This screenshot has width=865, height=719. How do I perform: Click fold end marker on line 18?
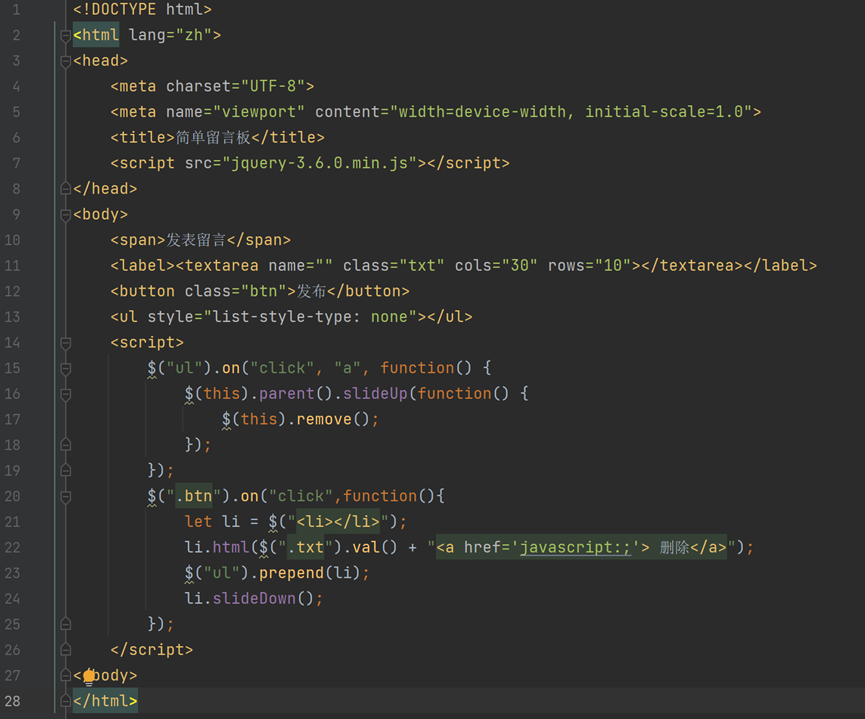(x=65, y=445)
